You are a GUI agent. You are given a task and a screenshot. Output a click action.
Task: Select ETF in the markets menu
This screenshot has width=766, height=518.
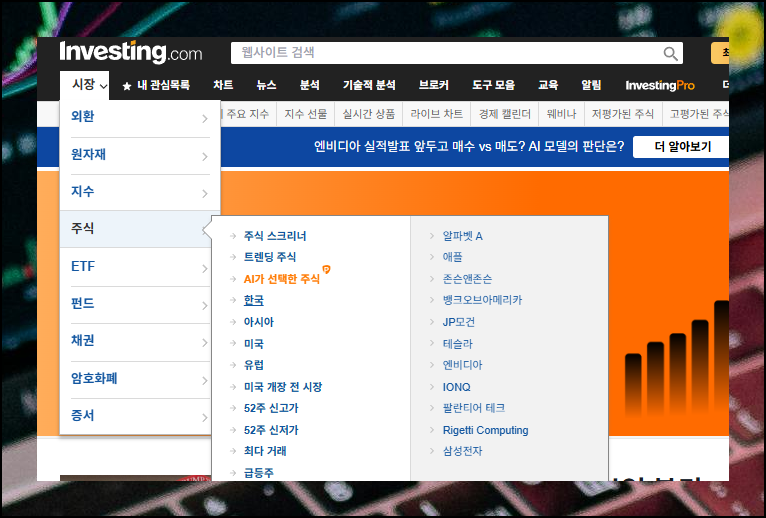83,266
